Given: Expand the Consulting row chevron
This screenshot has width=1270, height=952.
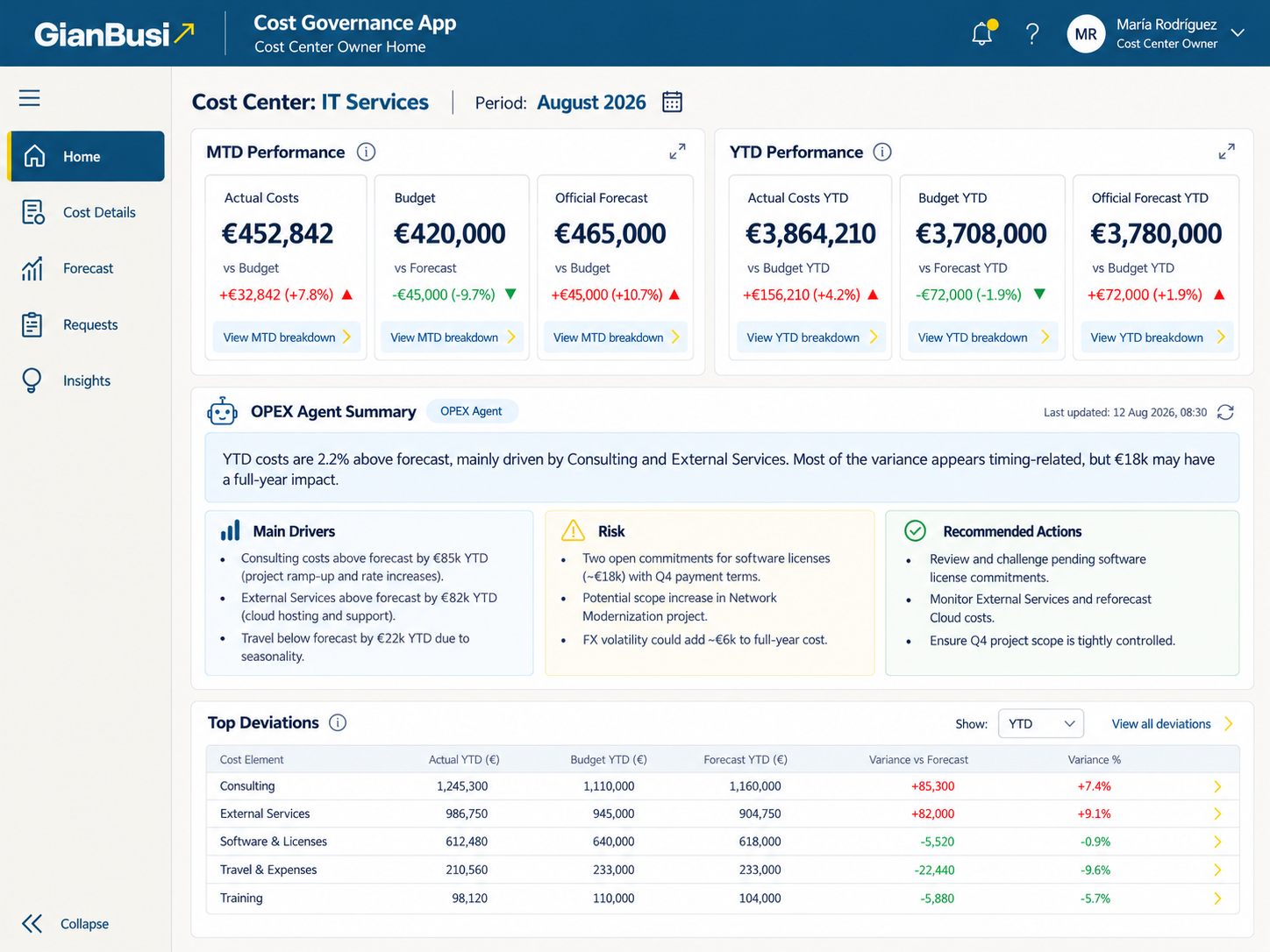Looking at the screenshot, I should (1217, 786).
